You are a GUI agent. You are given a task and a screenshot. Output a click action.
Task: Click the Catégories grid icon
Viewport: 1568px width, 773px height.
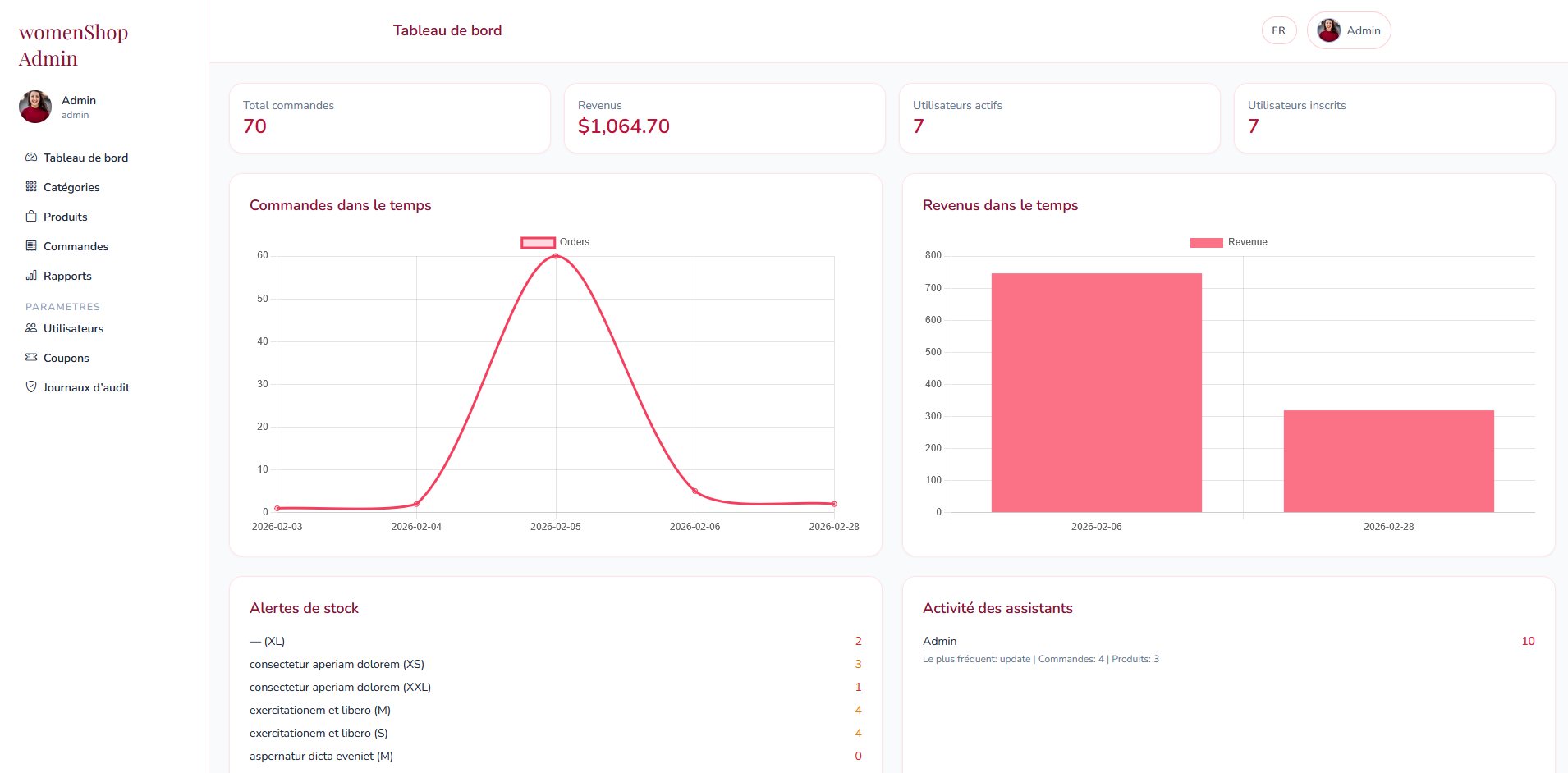(x=31, y=187)
